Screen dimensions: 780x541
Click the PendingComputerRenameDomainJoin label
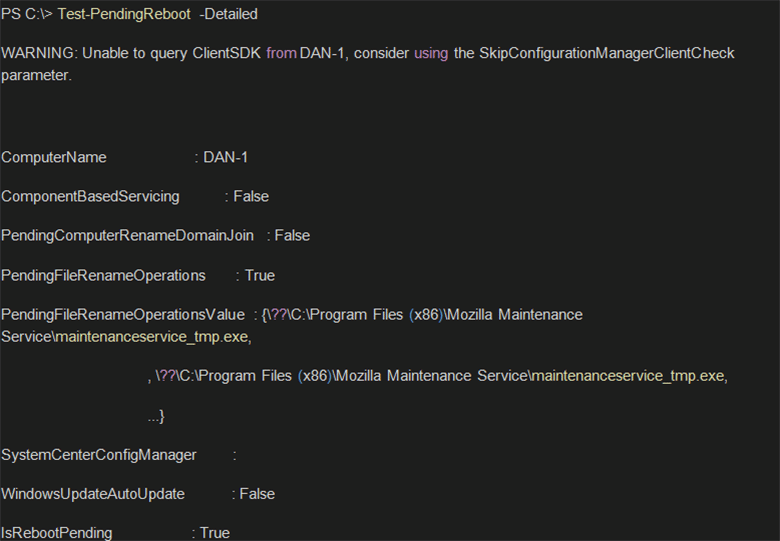click(127, 235)
